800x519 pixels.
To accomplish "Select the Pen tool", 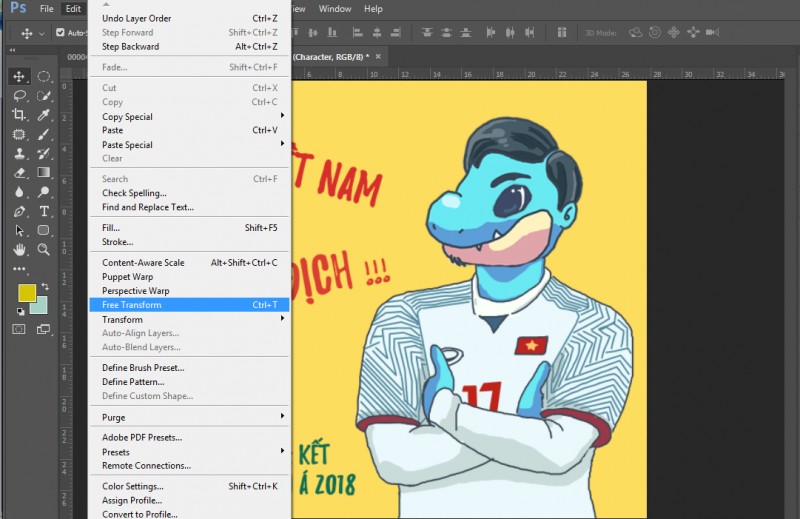I will point(19,211).
